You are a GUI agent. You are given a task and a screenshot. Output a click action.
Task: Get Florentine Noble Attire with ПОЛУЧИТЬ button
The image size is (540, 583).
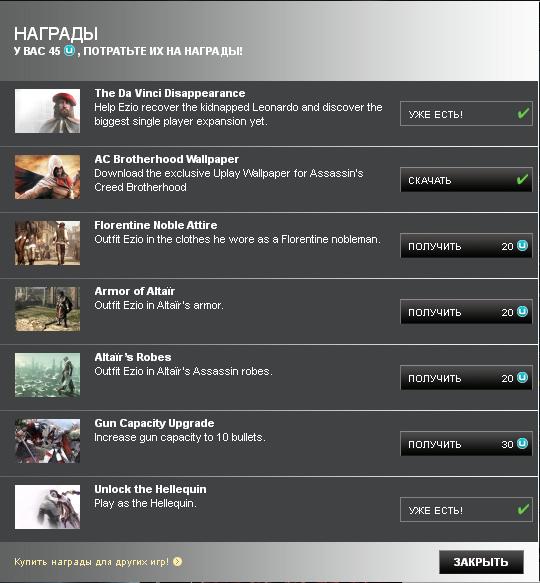tap(466, 246)
